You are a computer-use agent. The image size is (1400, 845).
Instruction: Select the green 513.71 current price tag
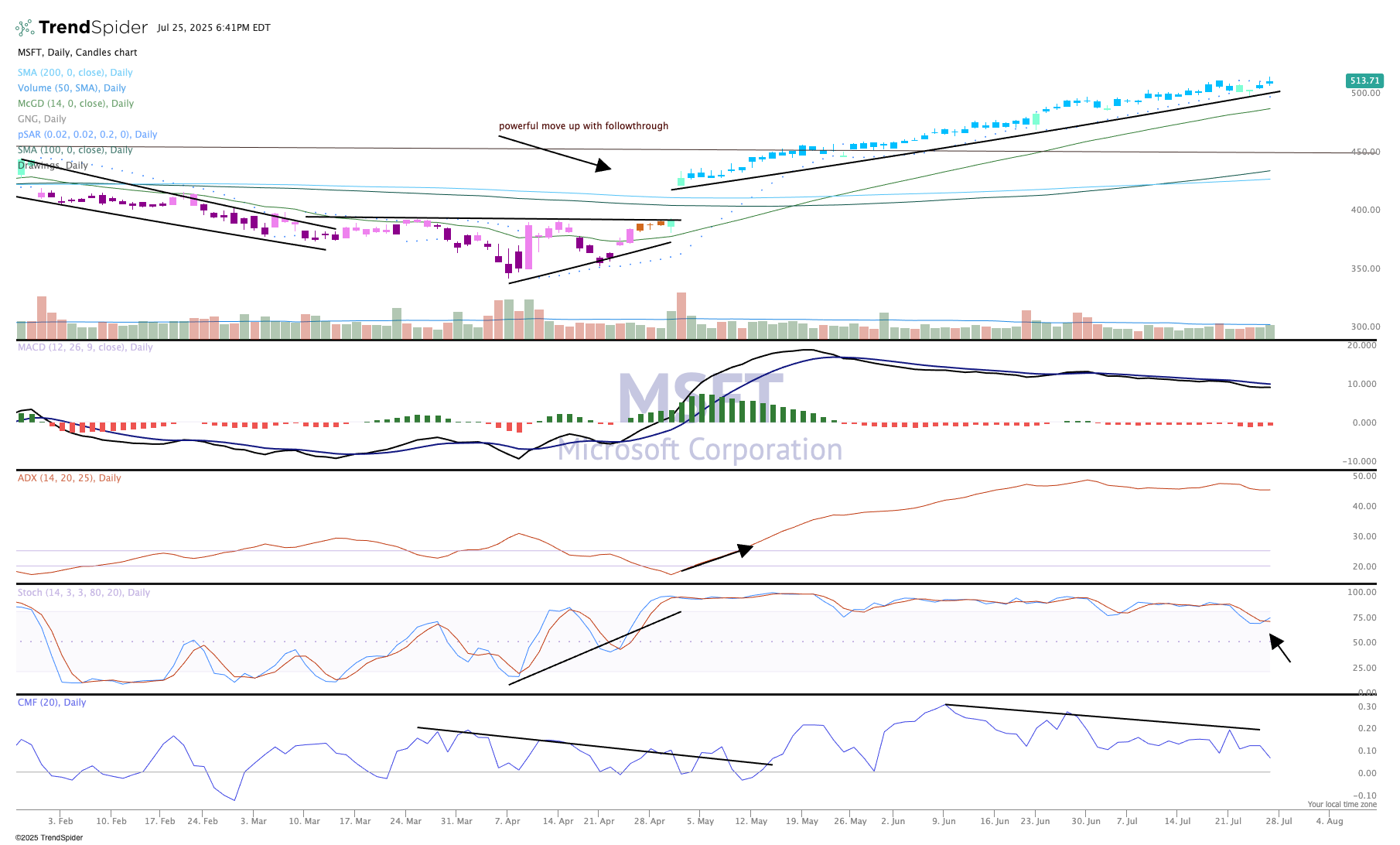pyautogui.click(x=1364, y=80)
